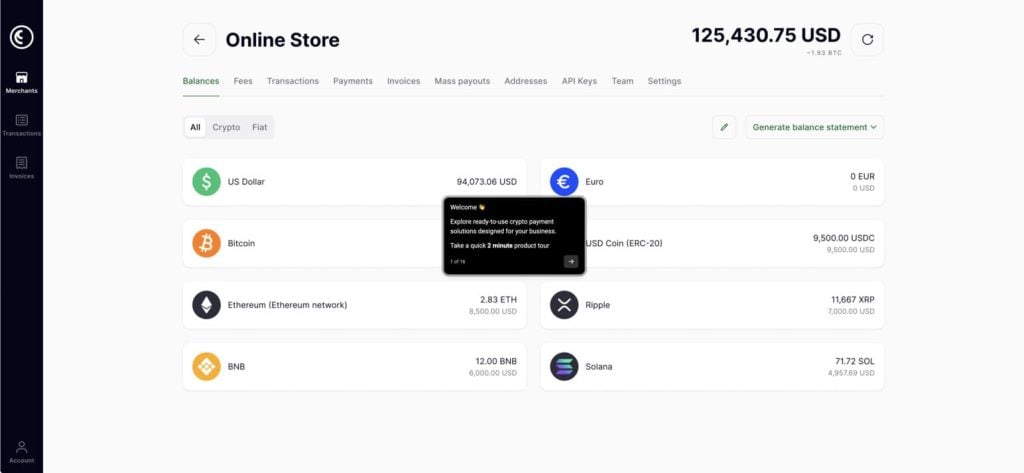Click the pencil edit icon
This screenshot has width=1024, height=473.
coord(724,127)
